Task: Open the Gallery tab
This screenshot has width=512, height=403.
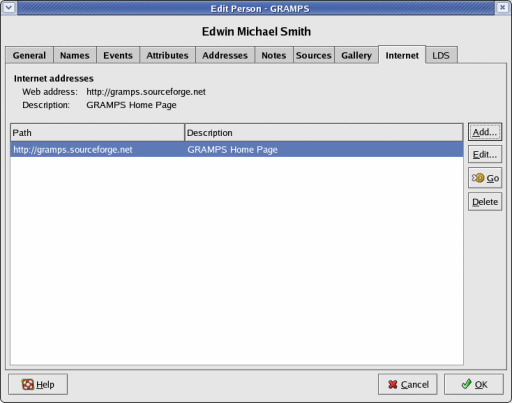Action: [x=356, y=55]
